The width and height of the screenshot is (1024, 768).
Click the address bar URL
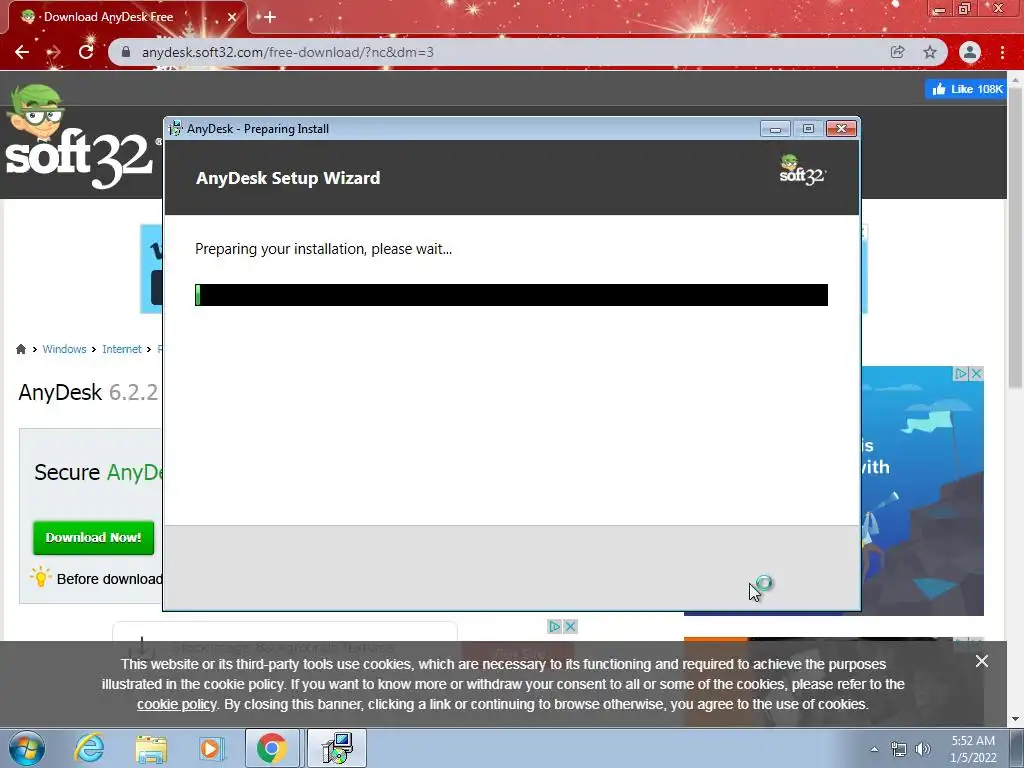(x=287, y=52)
